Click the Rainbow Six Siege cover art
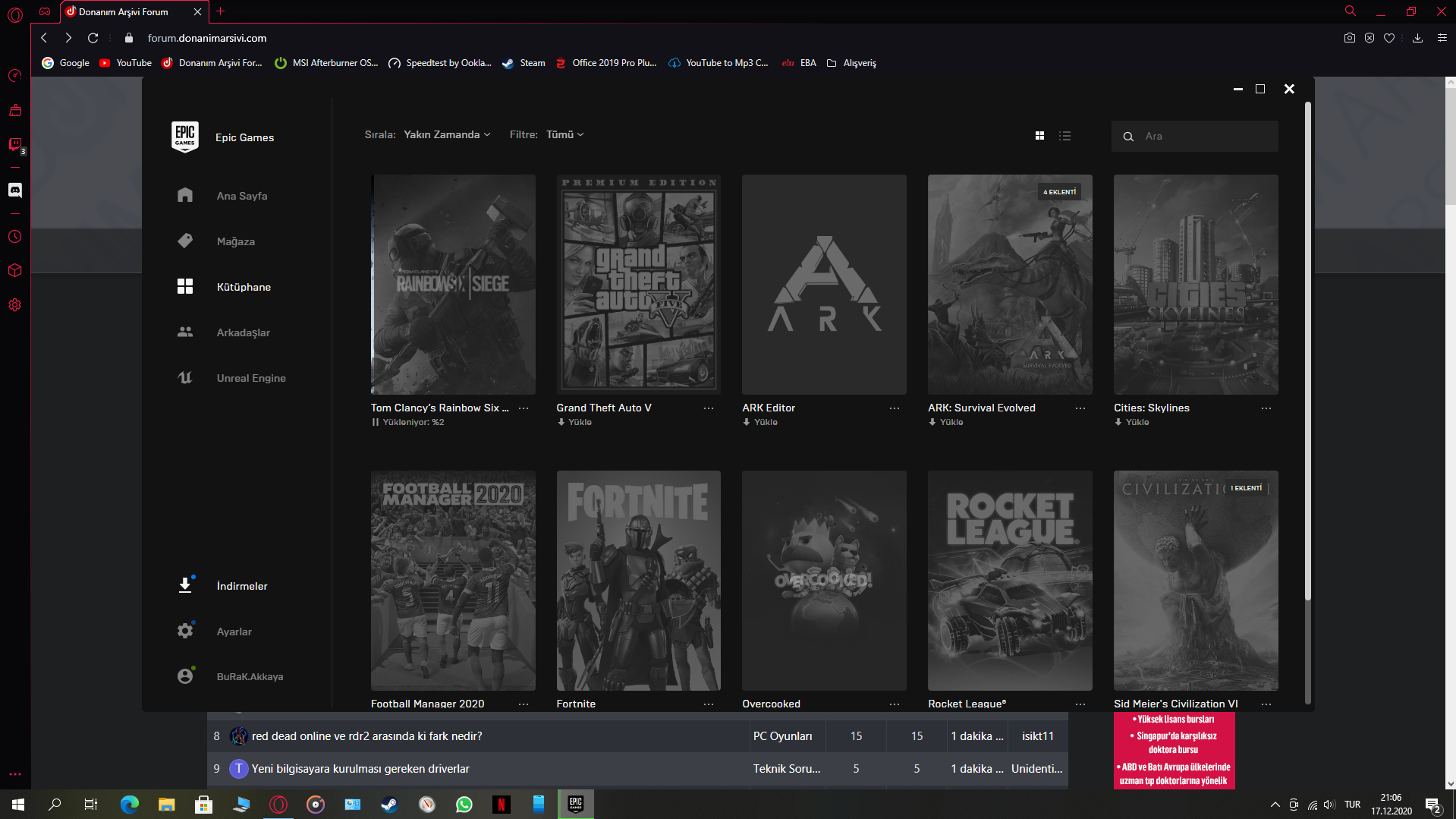1456x819 pixels. click(453, 285)
